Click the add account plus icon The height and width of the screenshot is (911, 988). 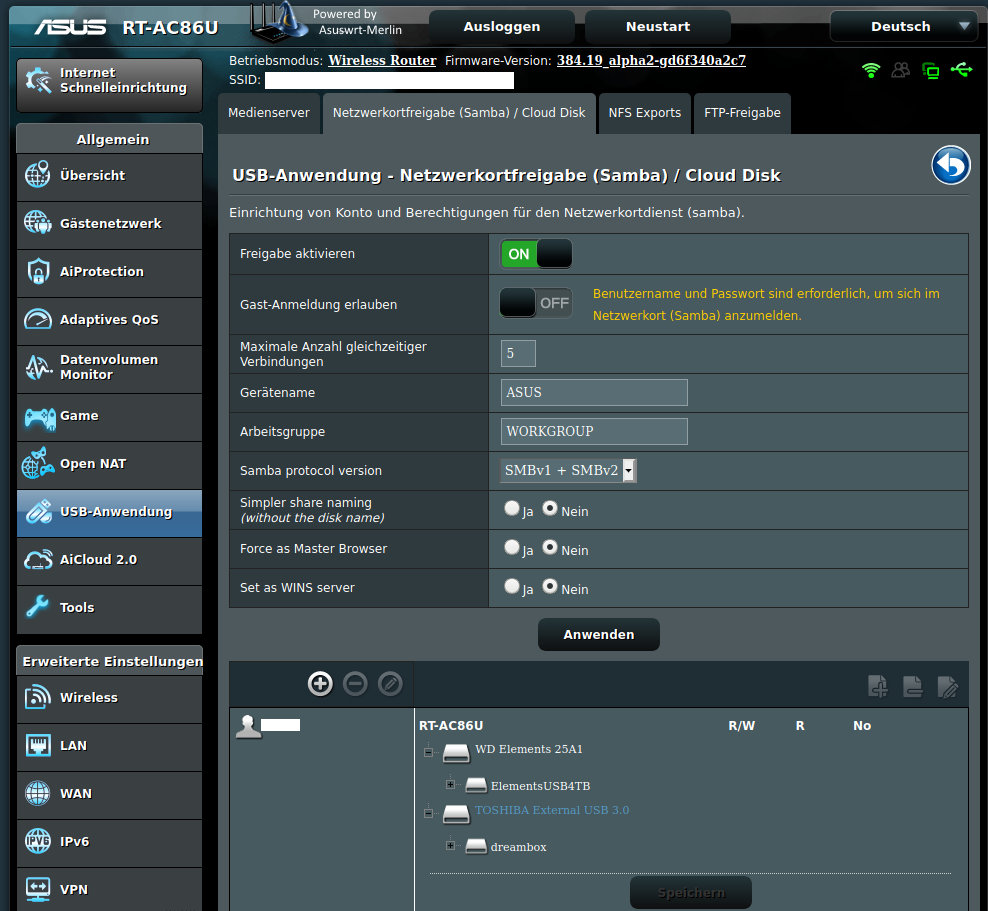pyautogui.click(x=320, y=684)
